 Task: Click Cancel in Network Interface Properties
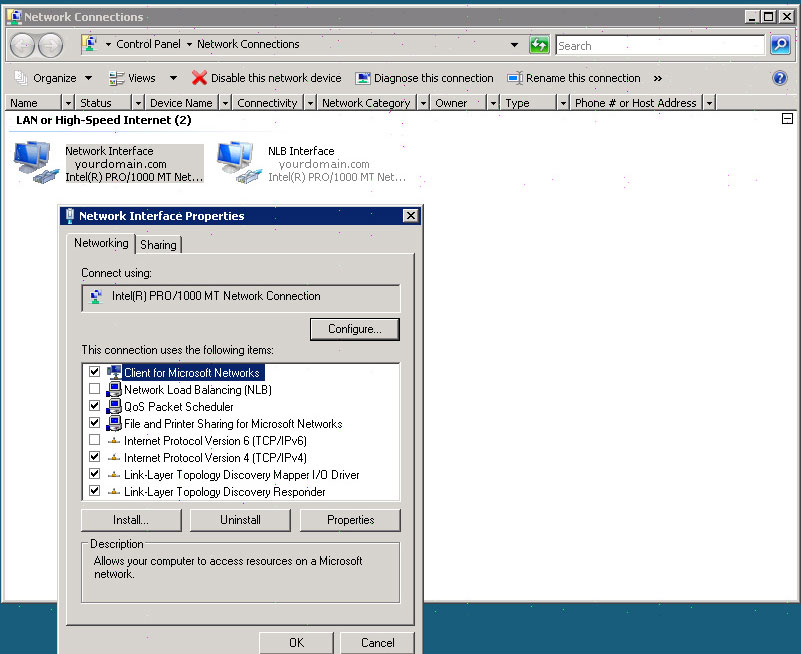pyautogui.click(x=378, y=643)
